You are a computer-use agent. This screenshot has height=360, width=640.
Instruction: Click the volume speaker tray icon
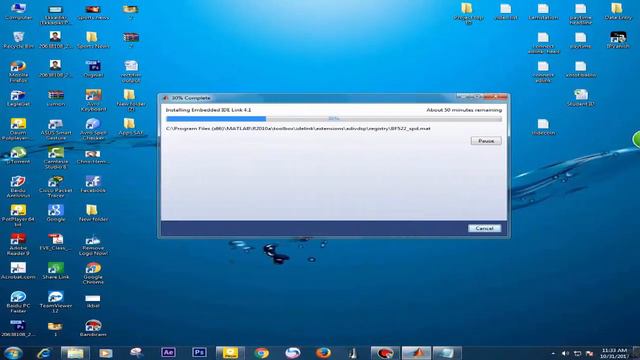pos(565,353)
